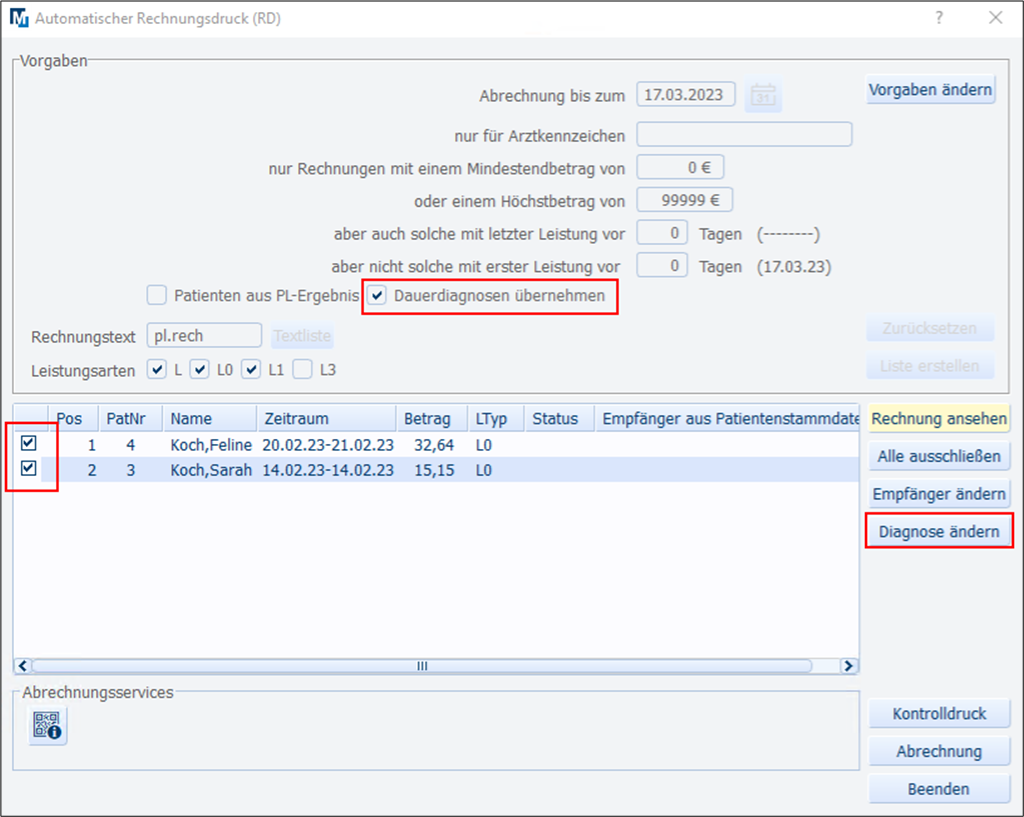The image size is (1024, 817).
Task: Sort by the Zeitraum column header
Action: [x=327, y=419]
